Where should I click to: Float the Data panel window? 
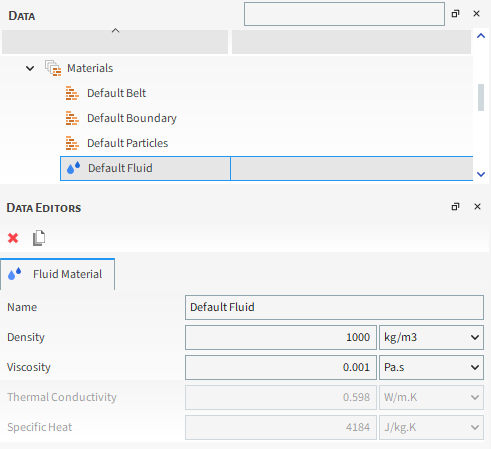(455, 14)
